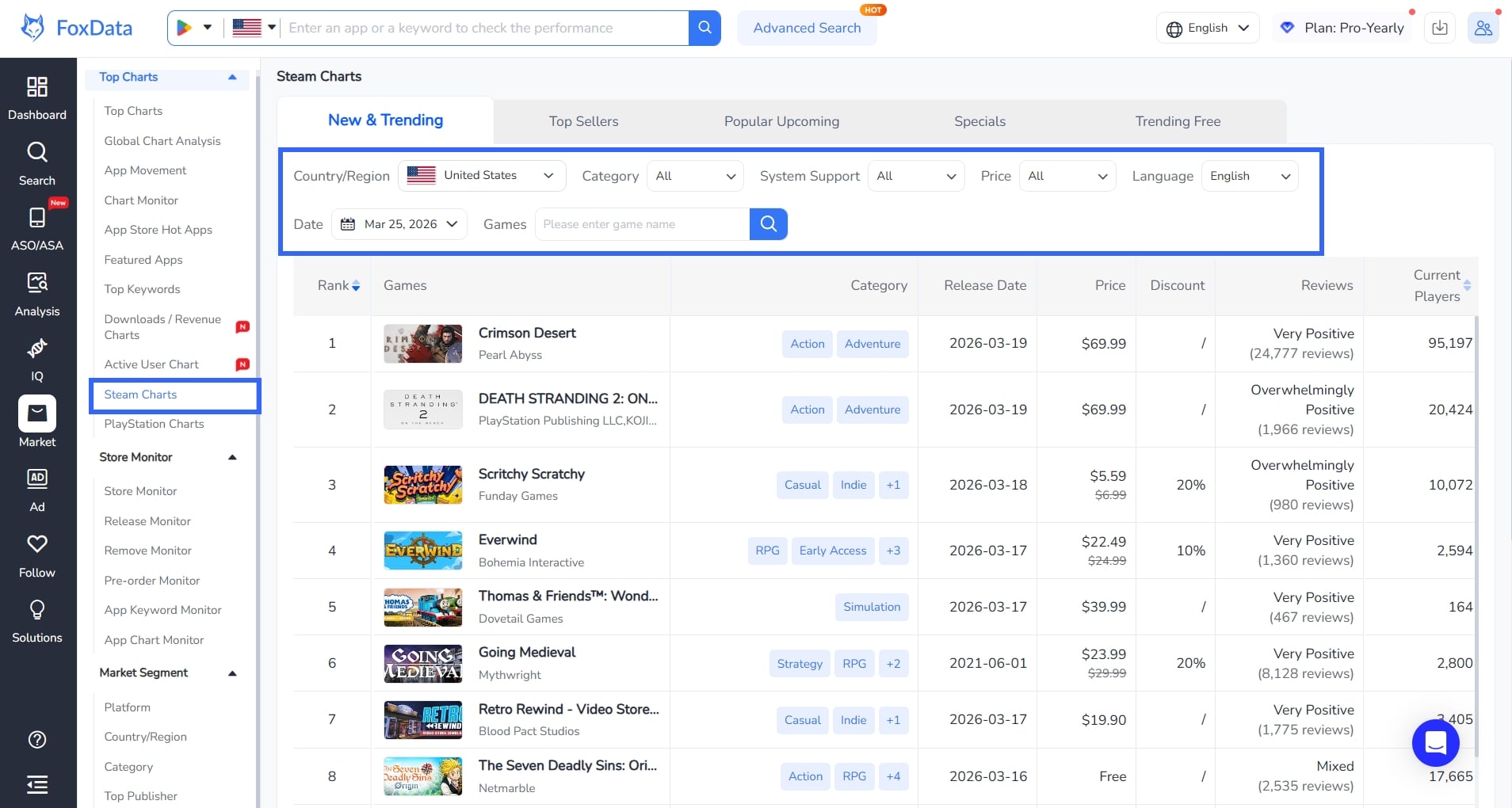The image size is (1512, 808).
Task: Collapse the Store Monitor section
Action: pos(232,457)
